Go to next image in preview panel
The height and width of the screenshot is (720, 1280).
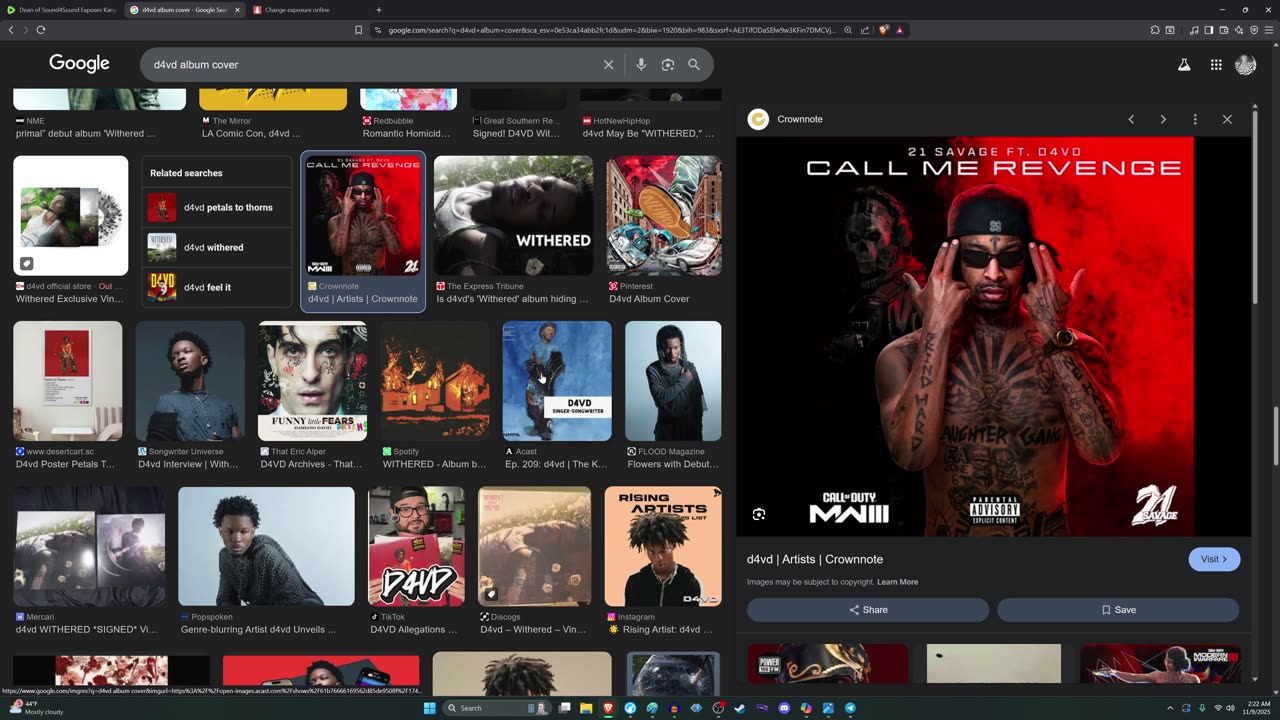[1163, 119]
